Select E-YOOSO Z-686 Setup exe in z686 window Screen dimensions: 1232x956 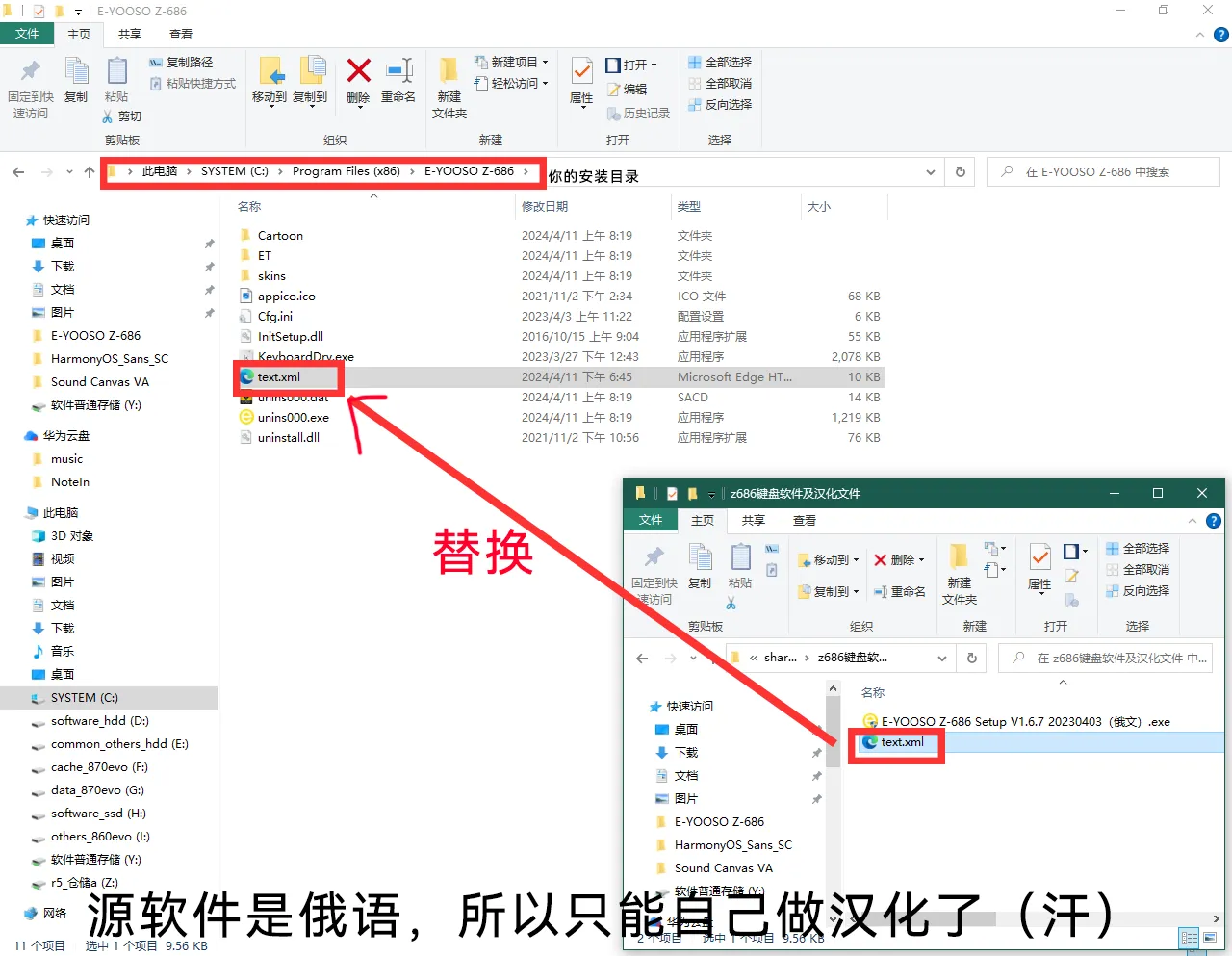click(x=1025, y=721)
